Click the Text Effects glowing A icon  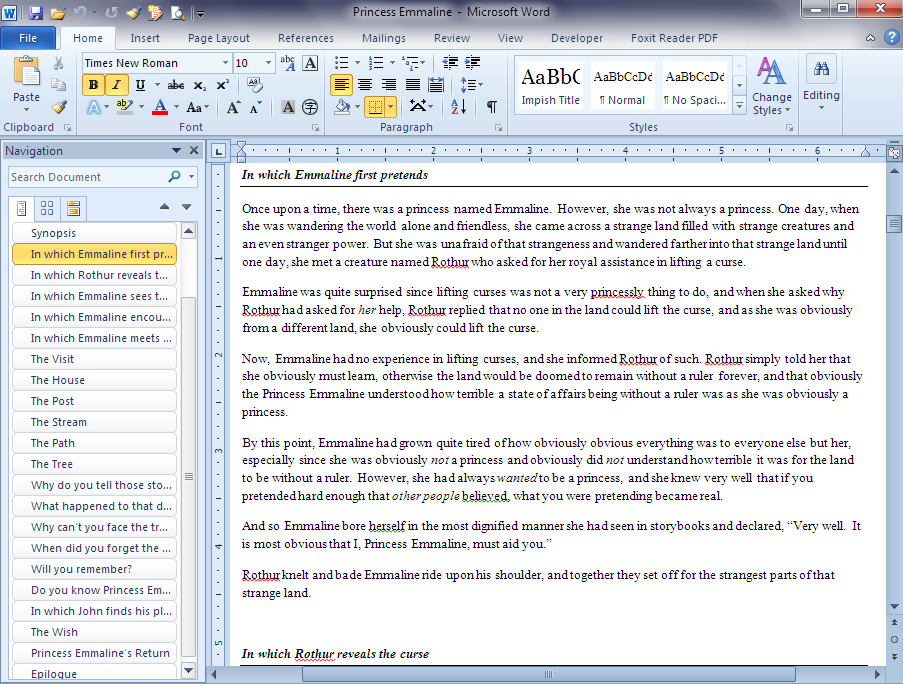tap(93, 107)
